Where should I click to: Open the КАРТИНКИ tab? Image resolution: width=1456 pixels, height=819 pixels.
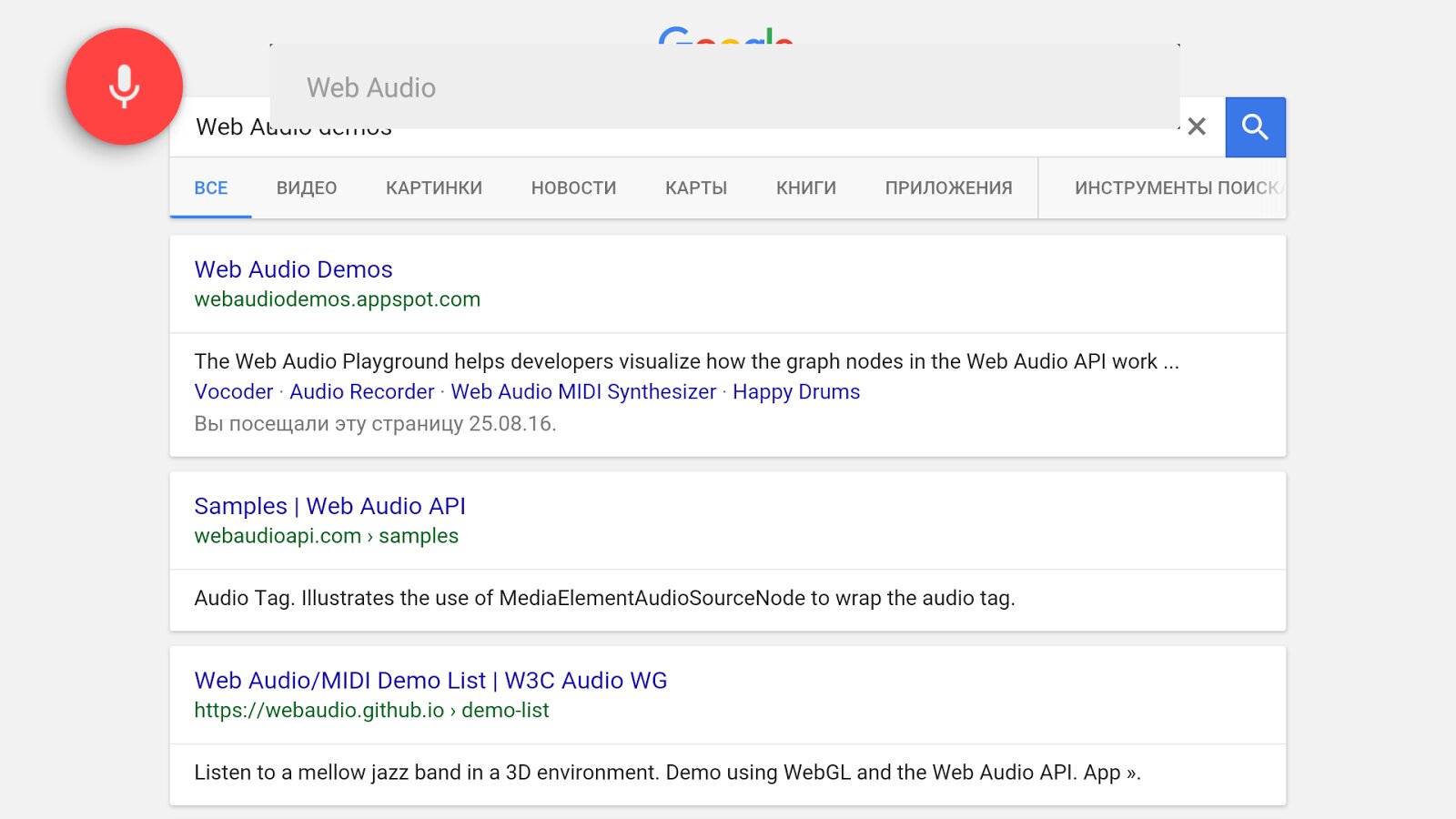click(434, 188)
